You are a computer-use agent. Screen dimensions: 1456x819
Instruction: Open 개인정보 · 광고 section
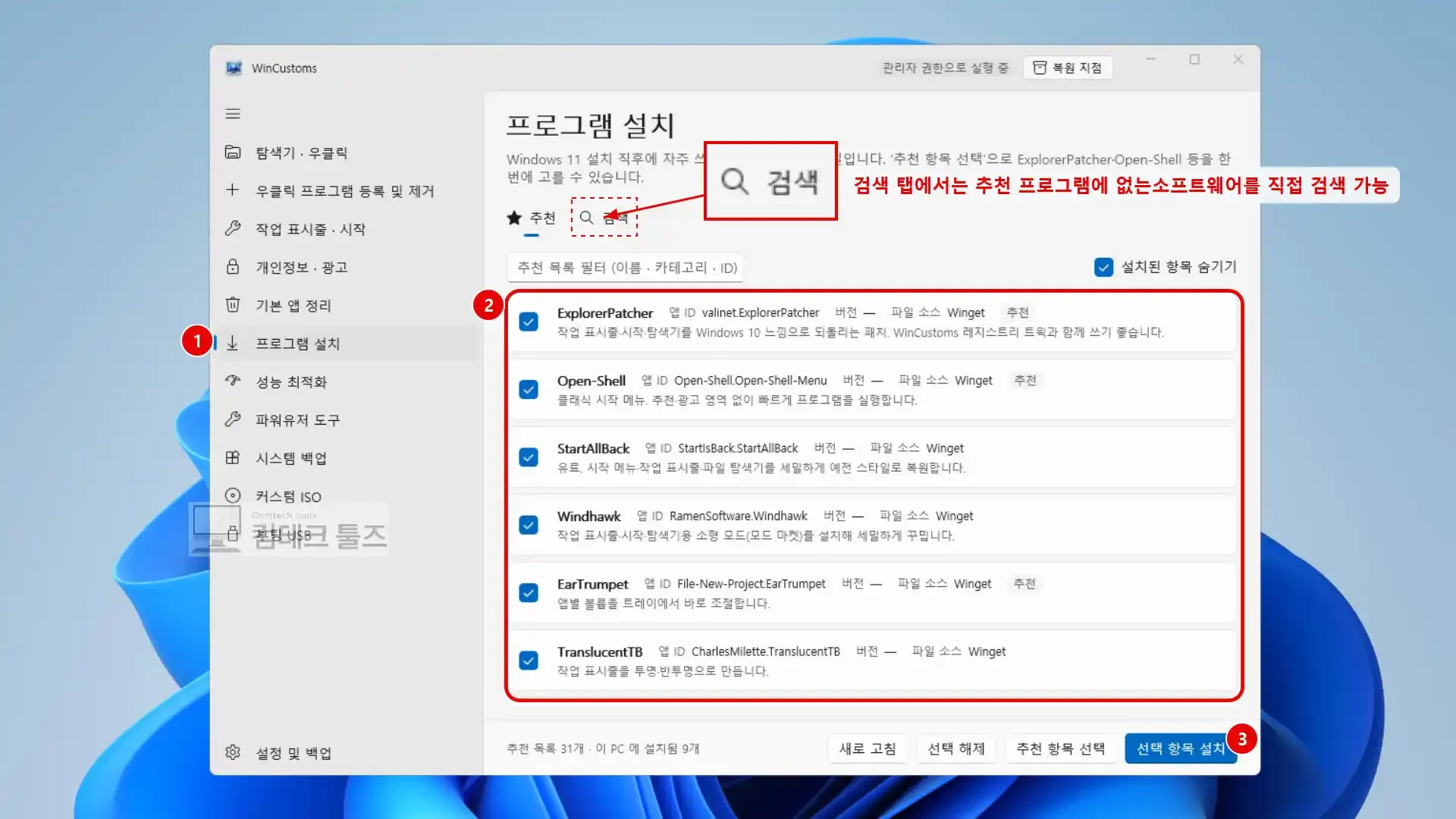(347, 267)
